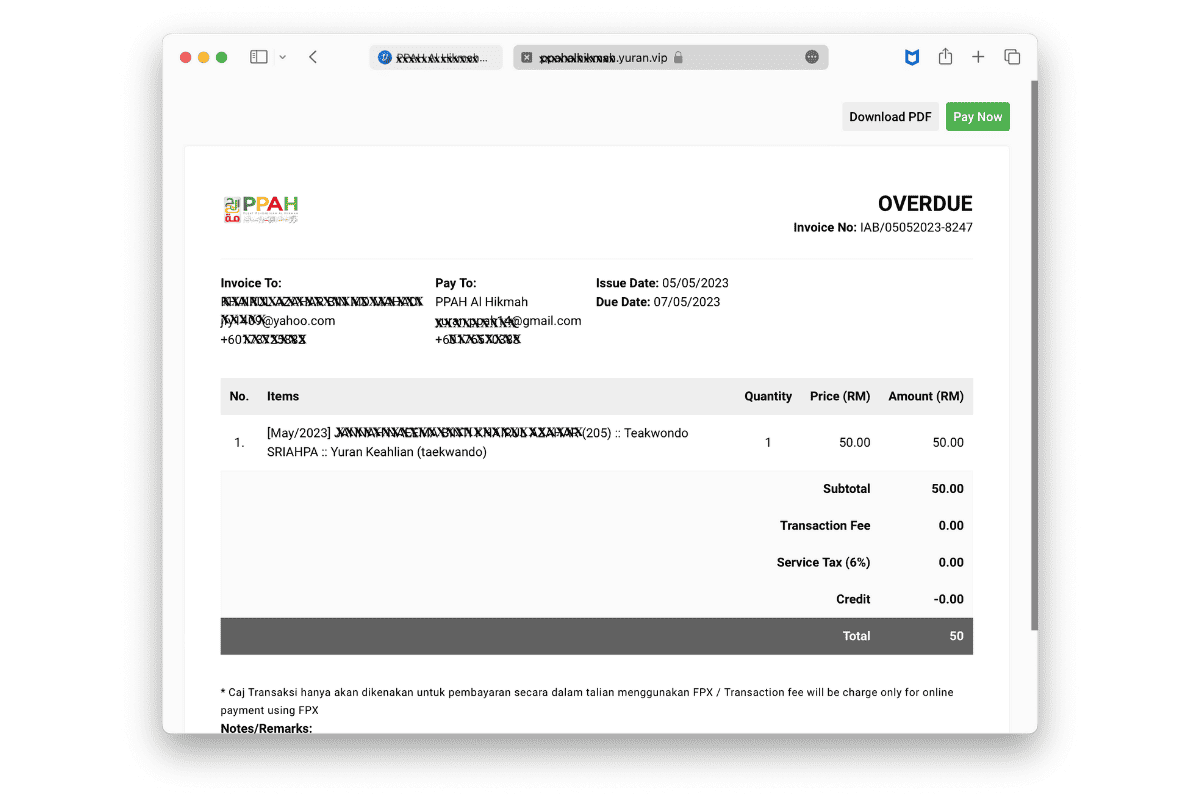Select the Transaction Fee label

(825, 526)
